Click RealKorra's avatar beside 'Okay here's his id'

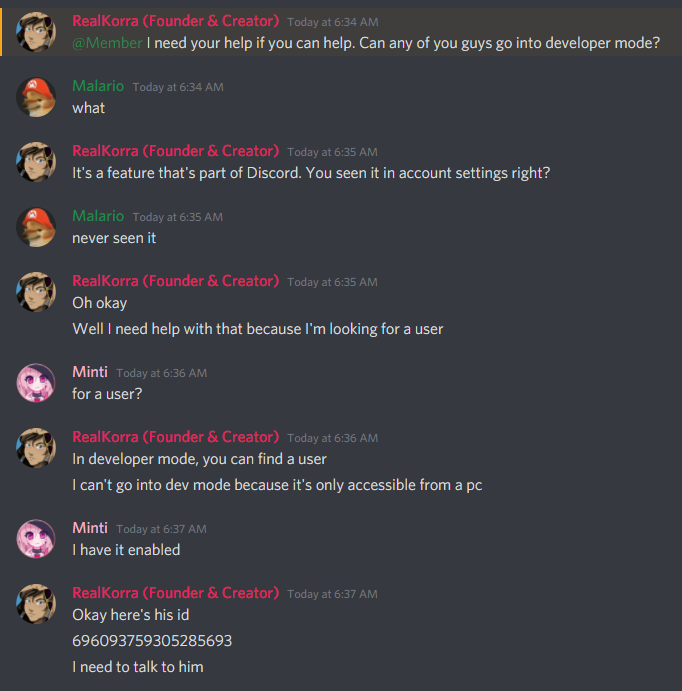36,604
